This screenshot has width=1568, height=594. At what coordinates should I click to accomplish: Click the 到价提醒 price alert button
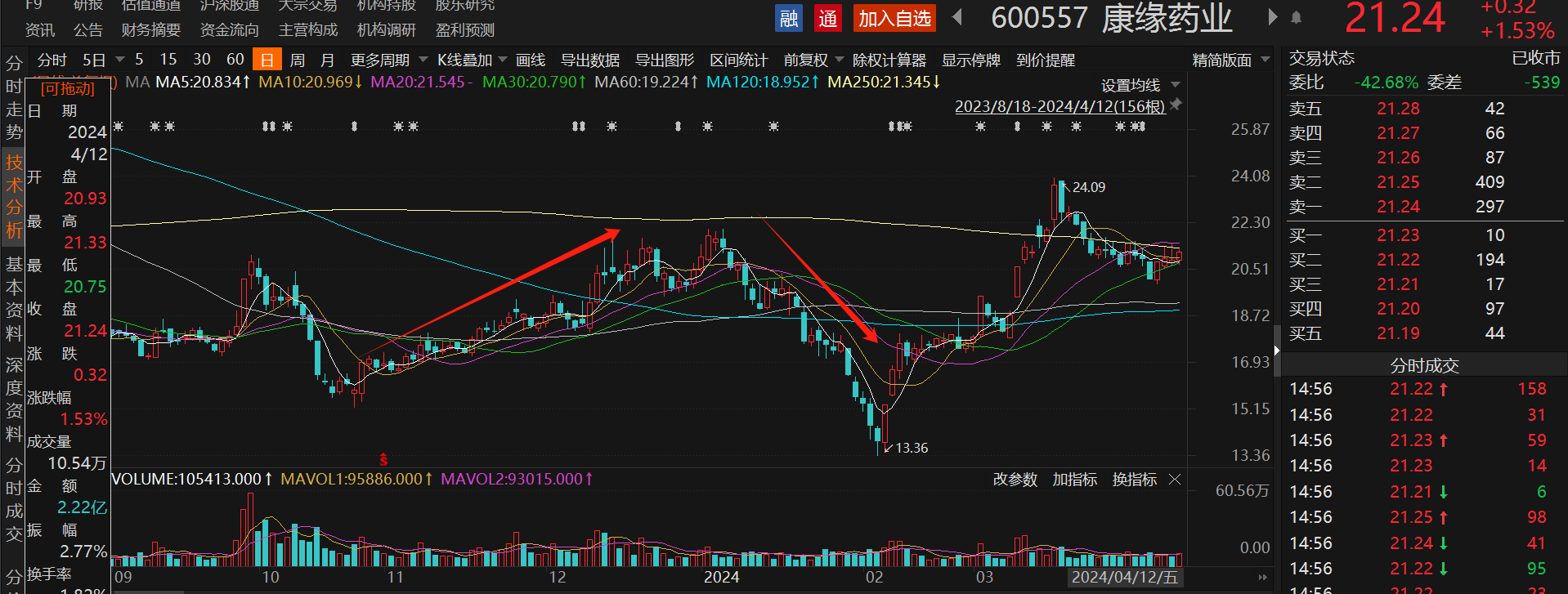tap(1046, 60)
